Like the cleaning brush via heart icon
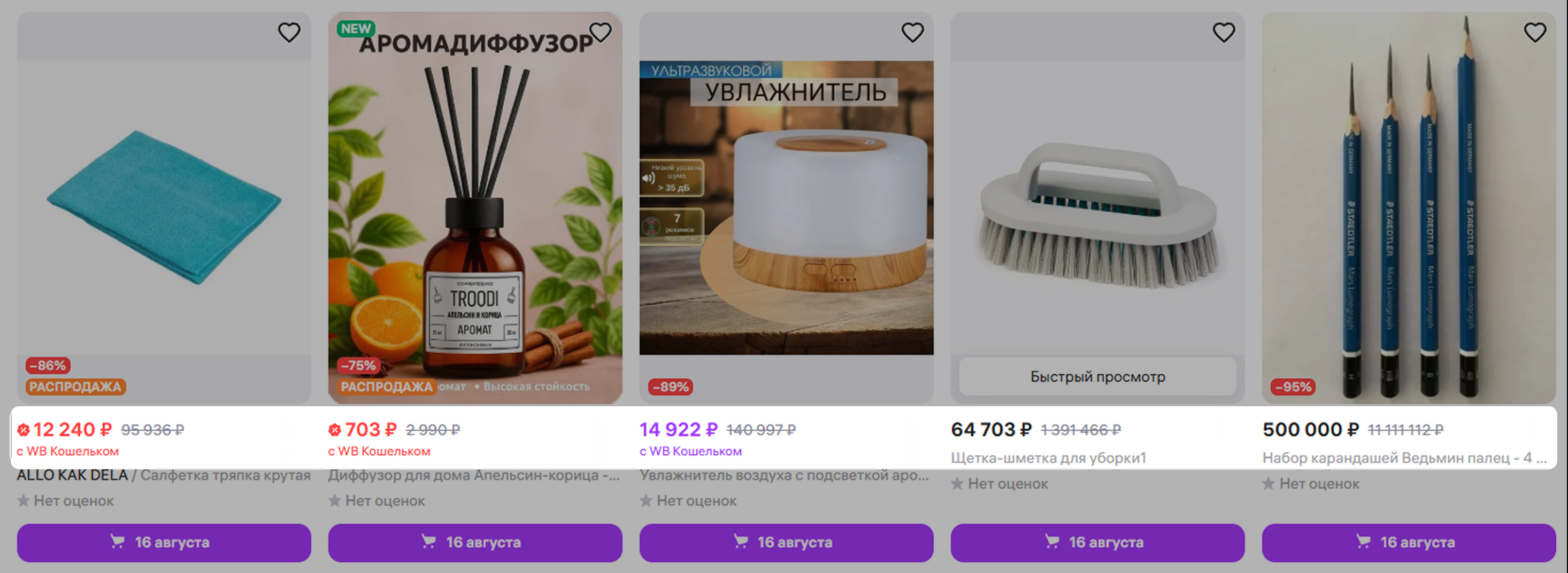This screenshot has height=573, width=1568. (1224, 32)
